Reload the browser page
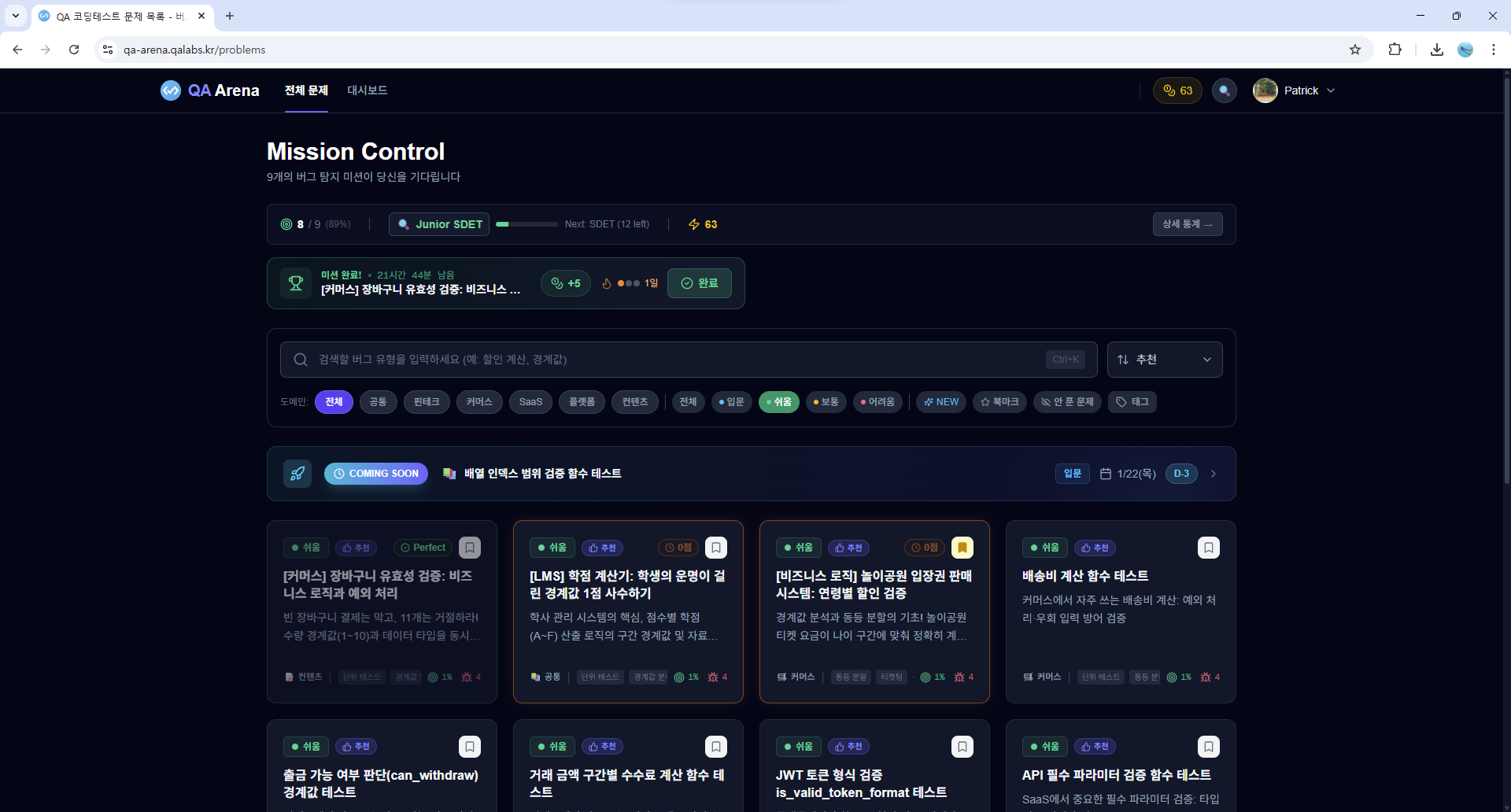 click(x=74, y=50)
